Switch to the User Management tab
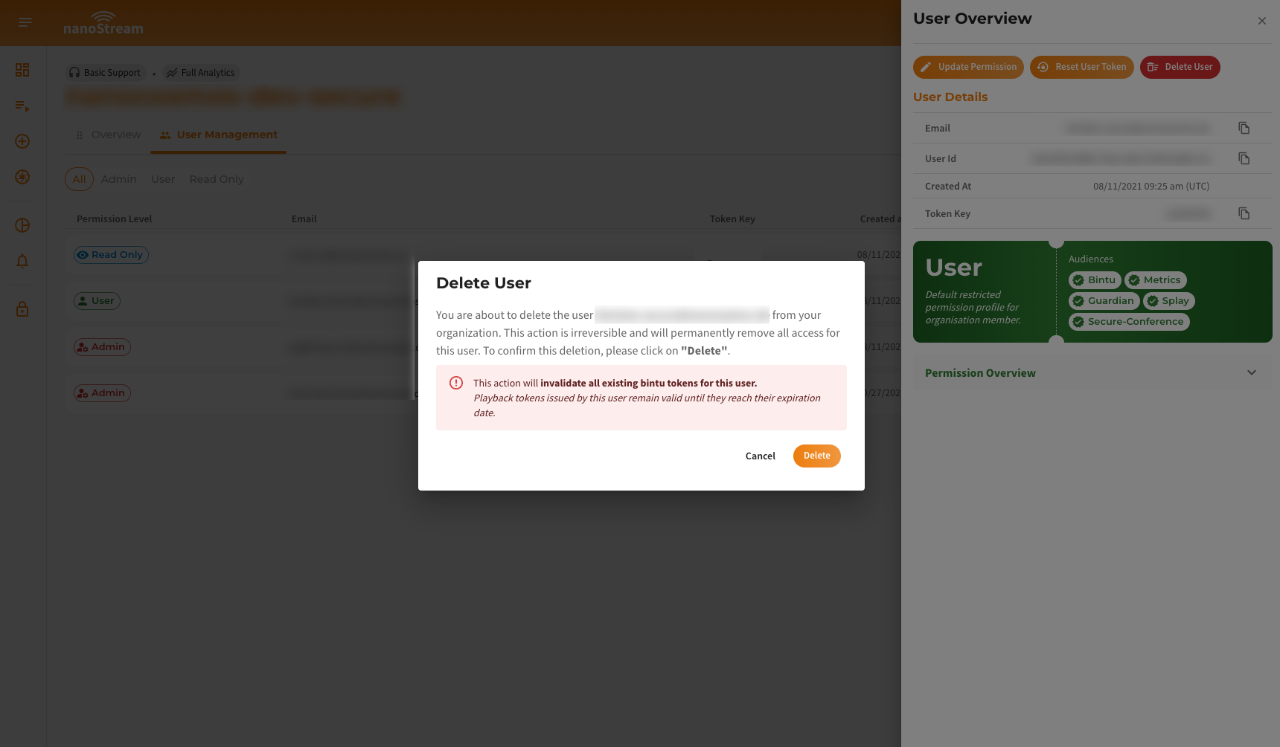 tap(218, 135)
